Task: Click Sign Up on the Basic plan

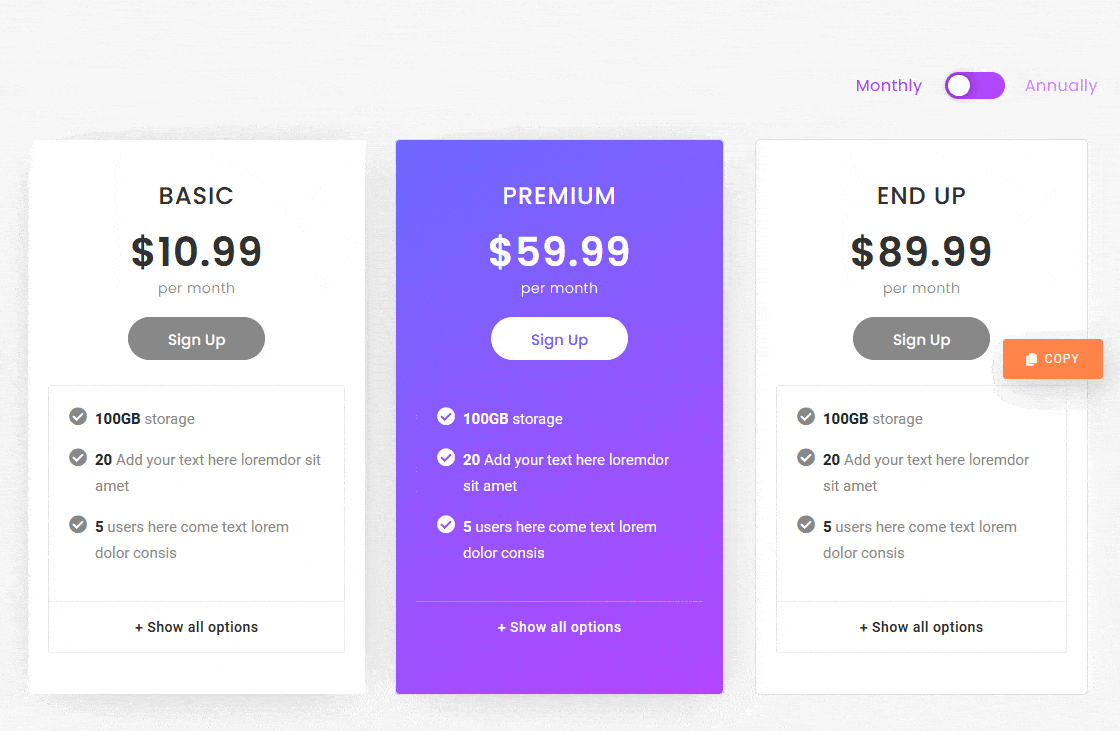Action: (x=196, y=338)
